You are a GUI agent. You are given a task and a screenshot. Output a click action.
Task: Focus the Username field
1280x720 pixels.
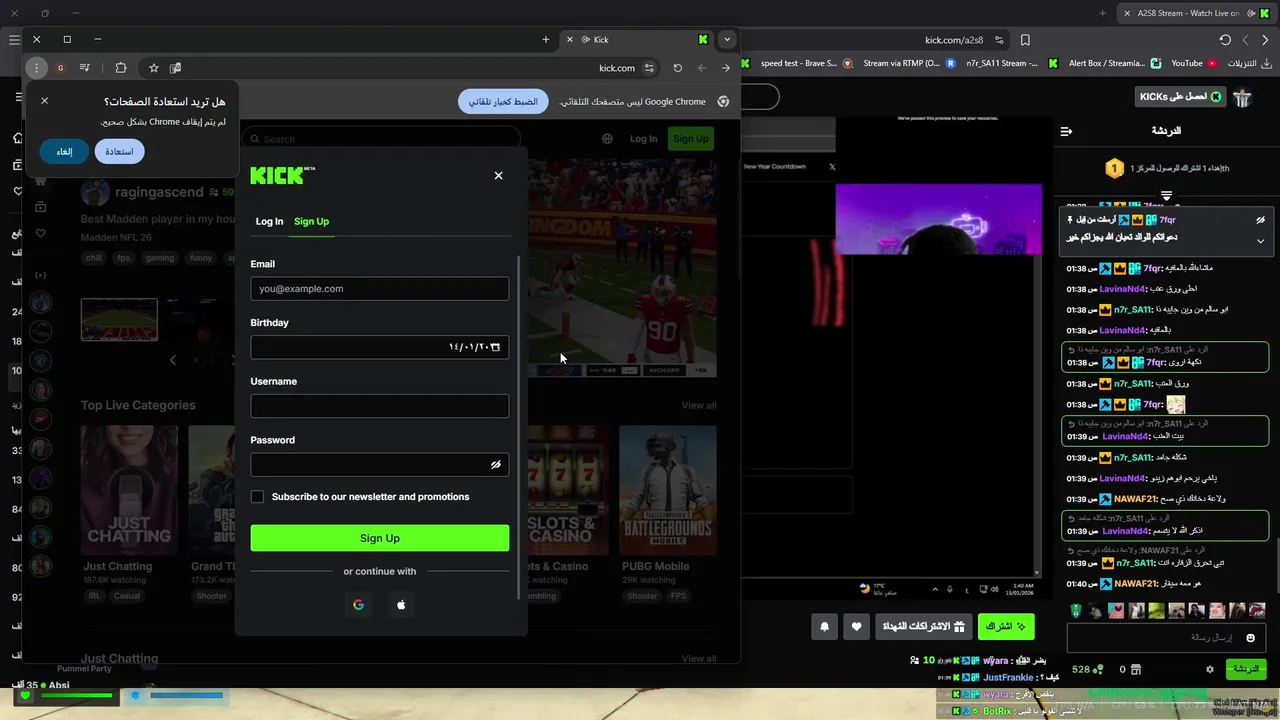click(x=379, y=406)
